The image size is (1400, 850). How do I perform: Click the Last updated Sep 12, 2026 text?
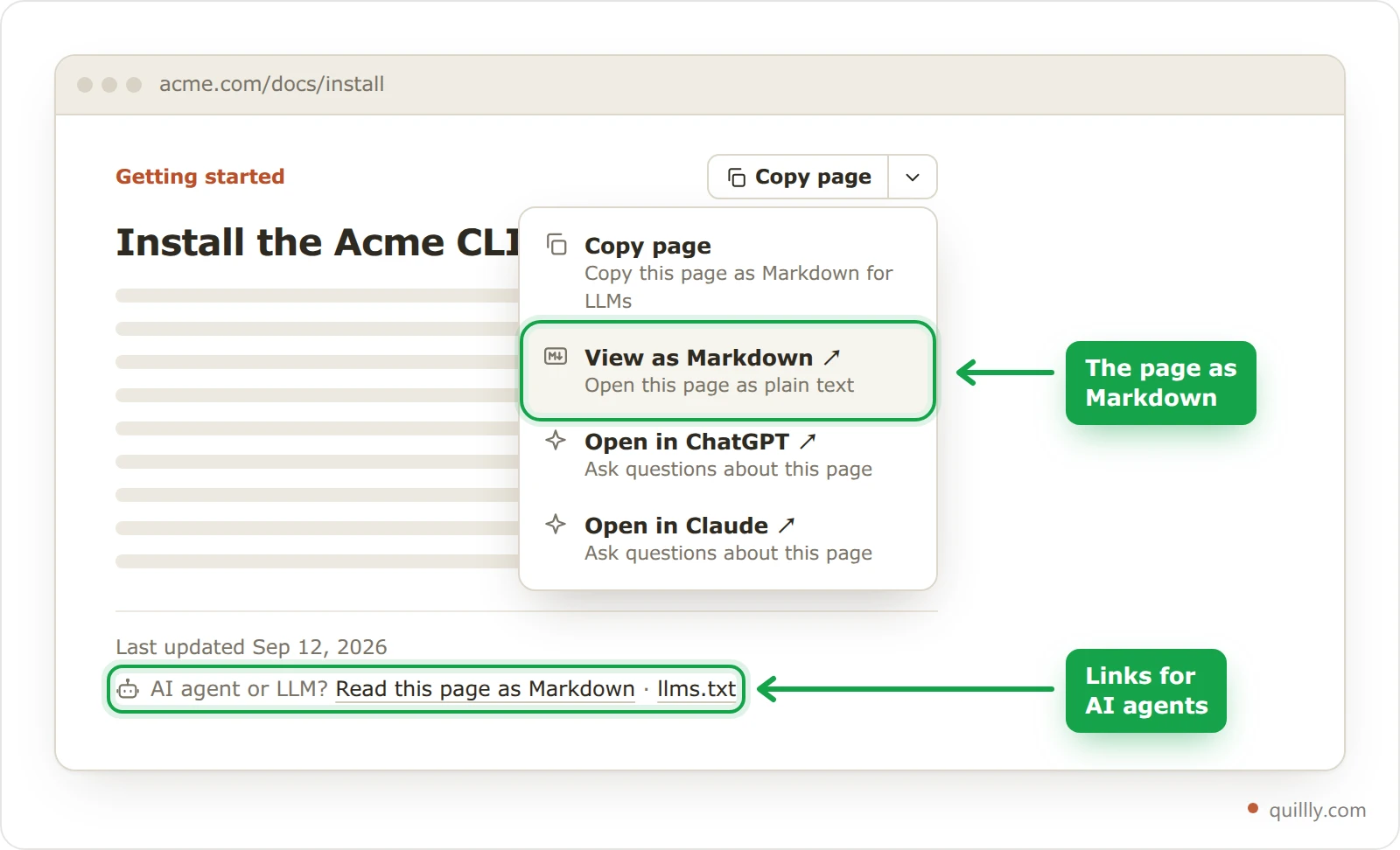point(251,647)
